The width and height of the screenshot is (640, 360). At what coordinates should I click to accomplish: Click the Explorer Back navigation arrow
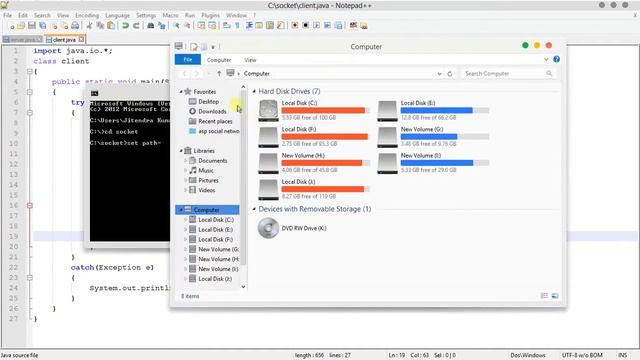pyautogui.click(x=184, y=73)
